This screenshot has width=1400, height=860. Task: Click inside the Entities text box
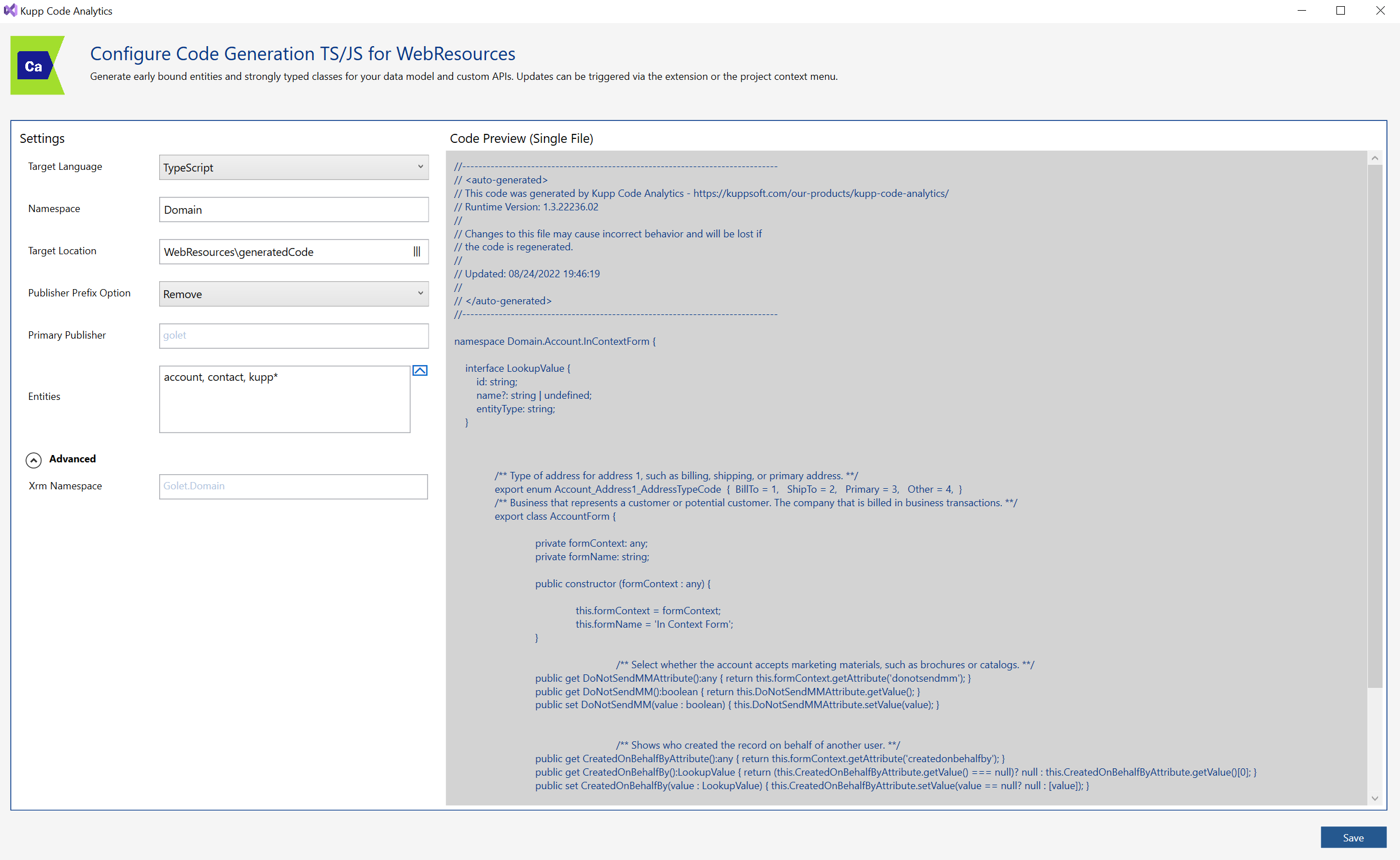coord(285,399)
